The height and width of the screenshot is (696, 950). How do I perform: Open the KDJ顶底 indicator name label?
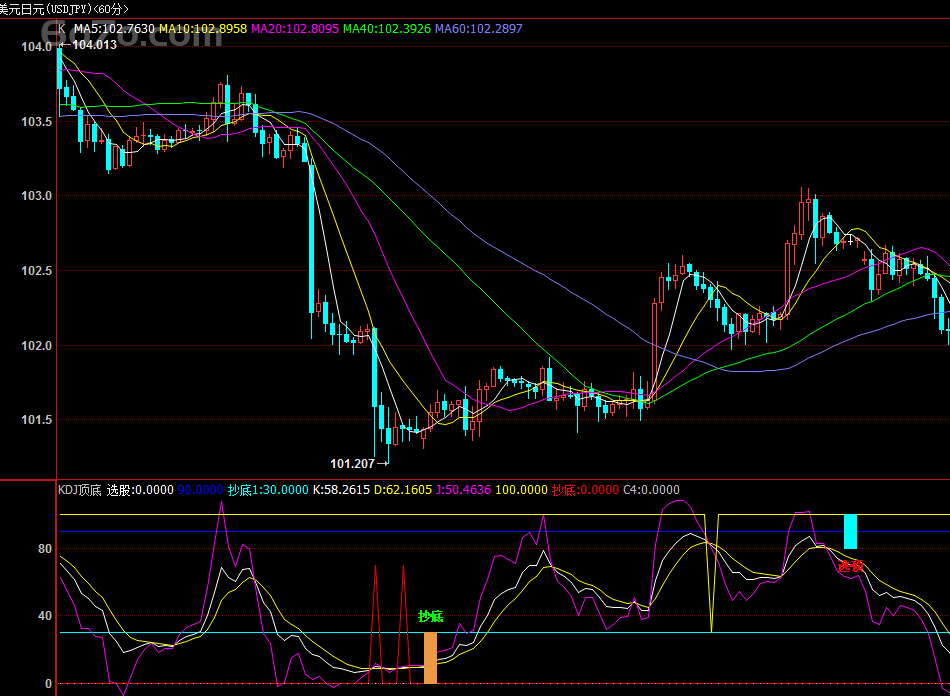[x=80, y=490]
